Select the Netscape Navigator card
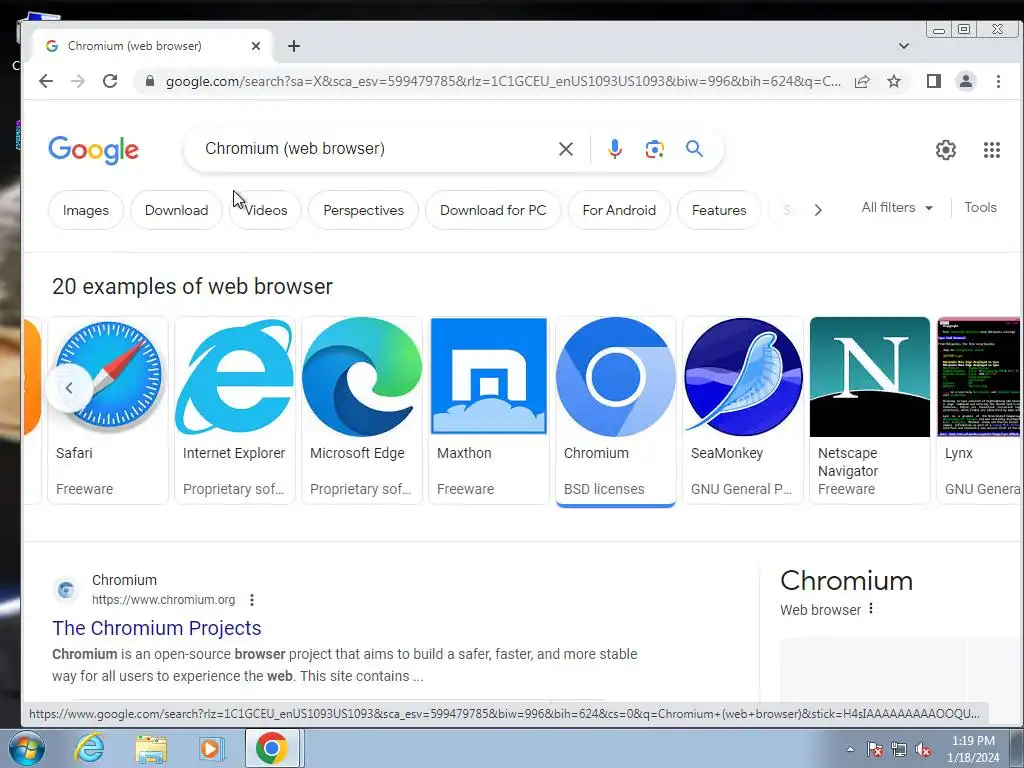The image size is (1024, 768). [x=869, y=410]
